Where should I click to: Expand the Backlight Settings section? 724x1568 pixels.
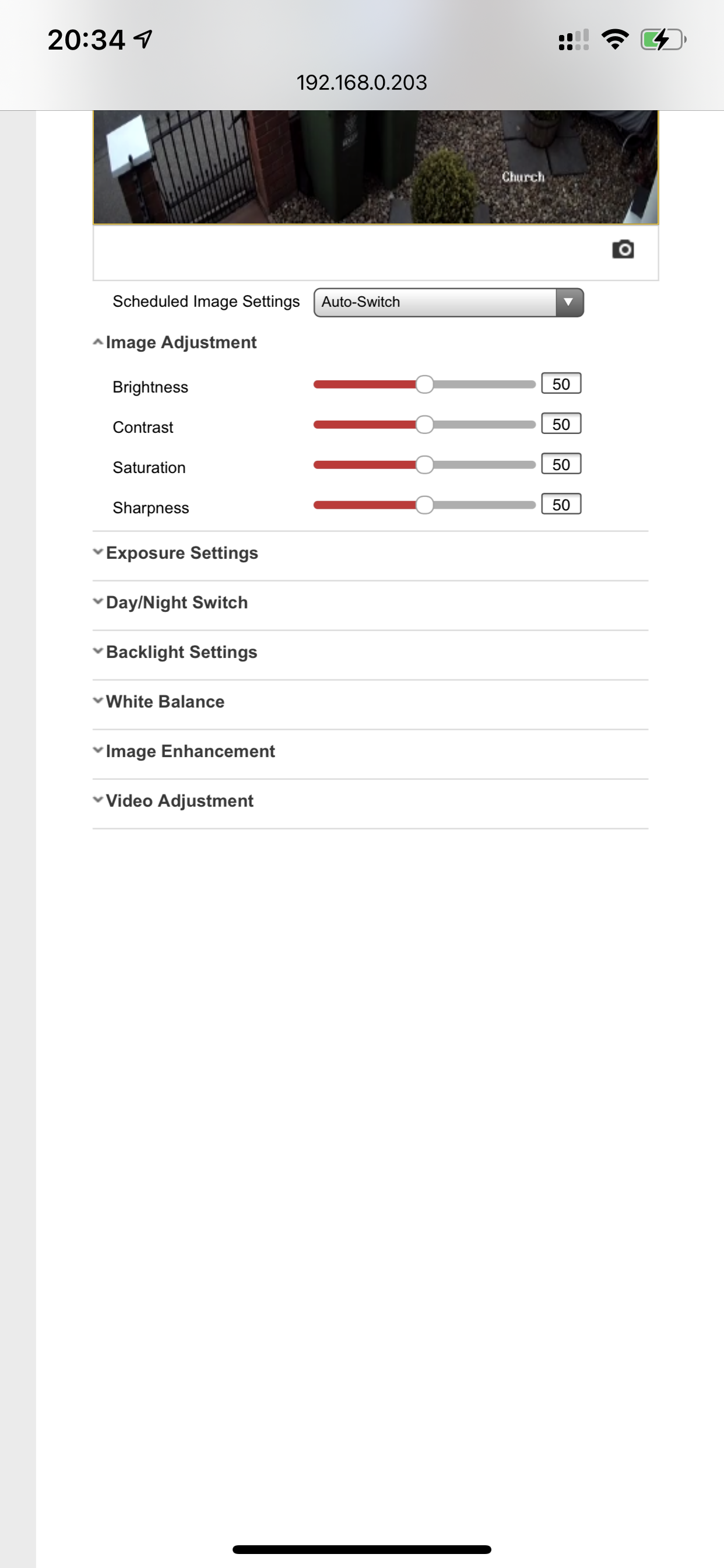181,653
